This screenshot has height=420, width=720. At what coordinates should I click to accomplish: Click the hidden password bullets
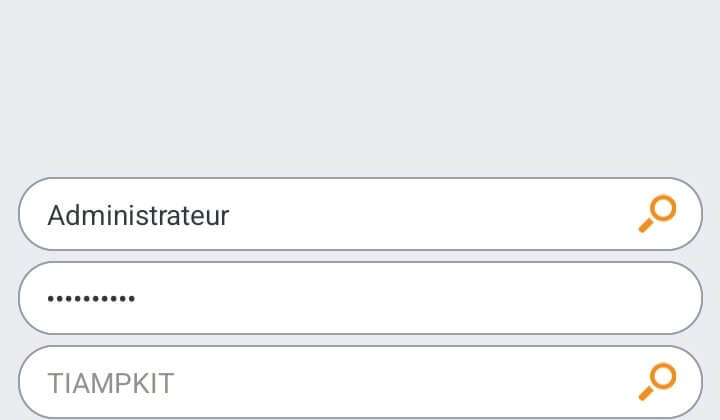tap(91, 298)
